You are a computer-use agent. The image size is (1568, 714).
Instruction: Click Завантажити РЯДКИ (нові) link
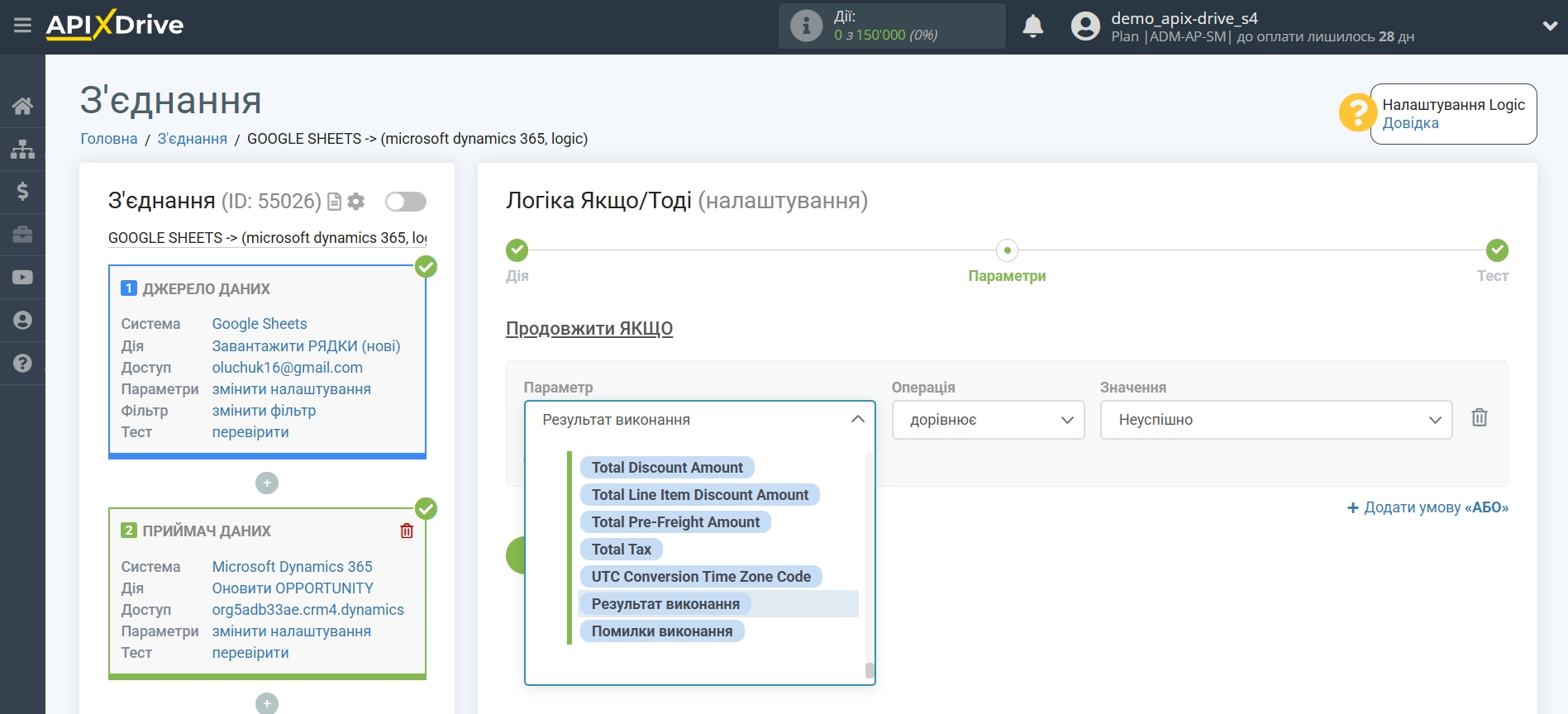[x=307, y=346]
